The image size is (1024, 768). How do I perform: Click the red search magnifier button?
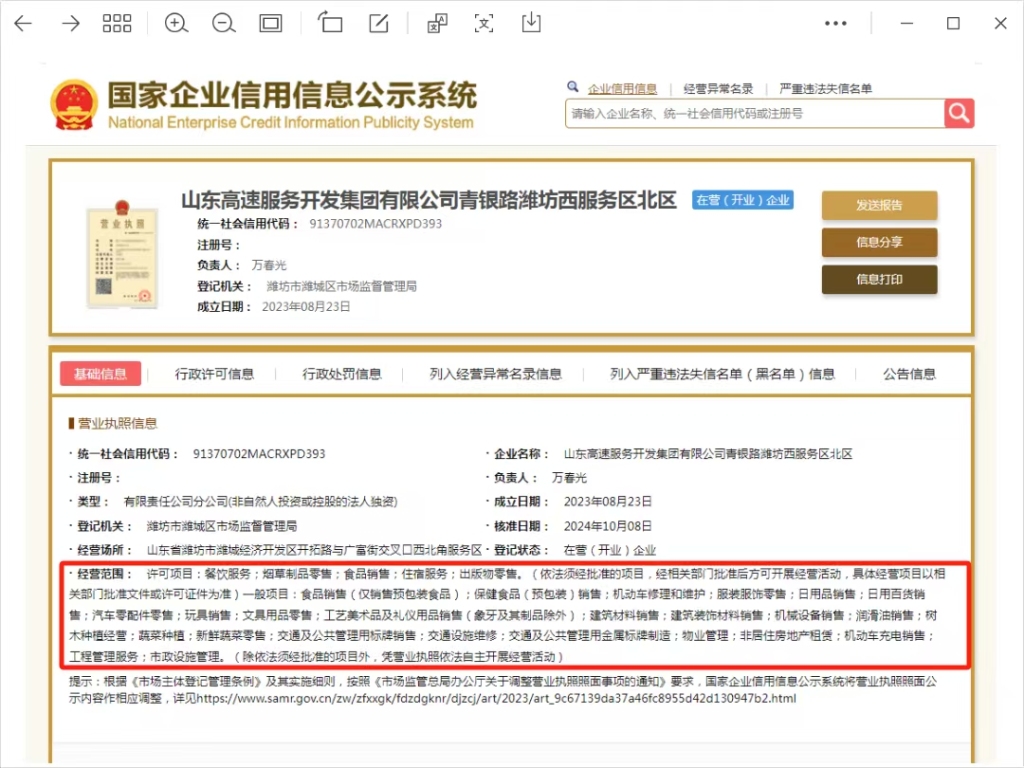point(959,114)
